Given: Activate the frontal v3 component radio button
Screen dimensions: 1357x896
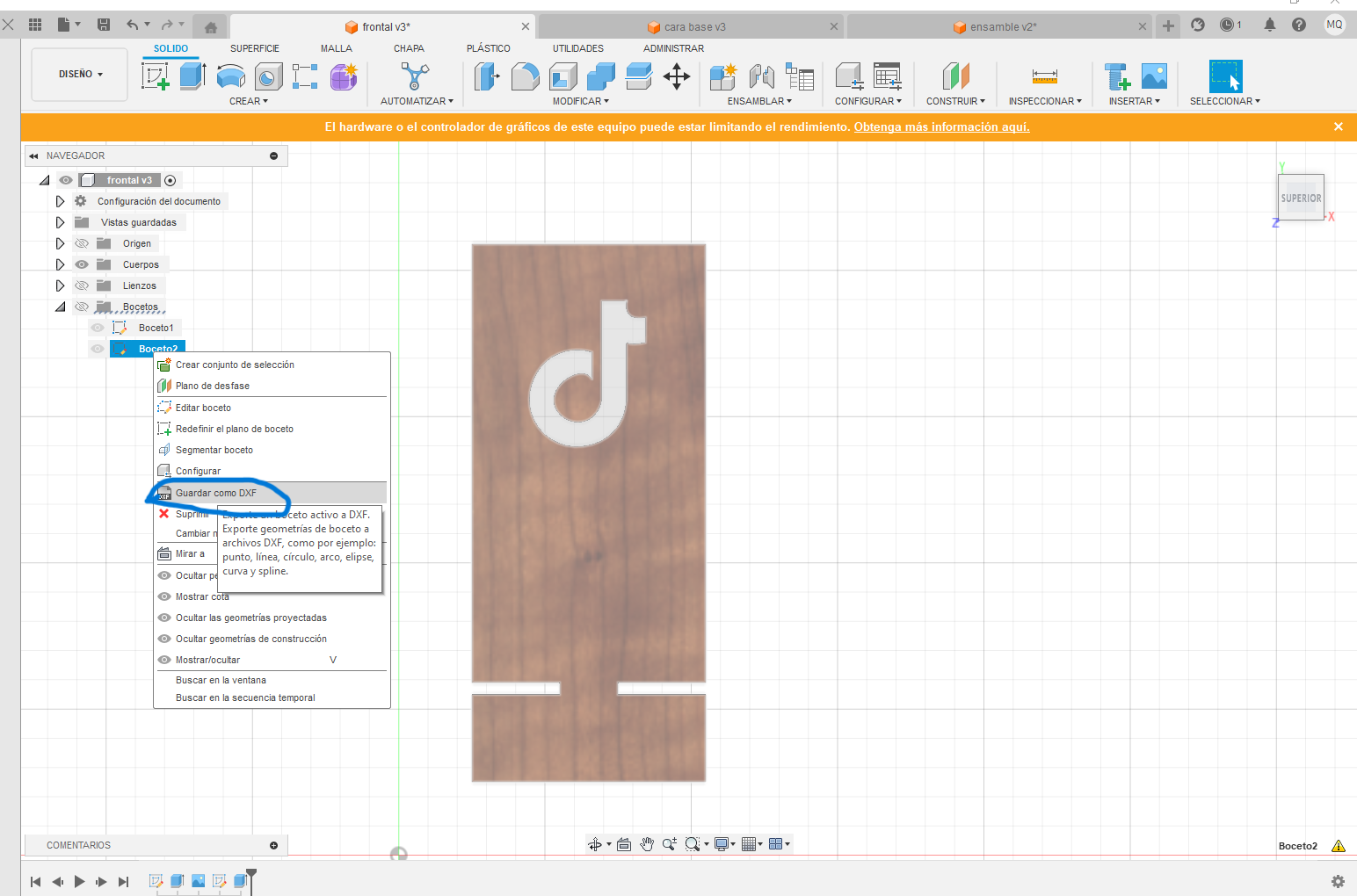Looking at the screenshot, I should pyautogui.click(x=171, y=180).
